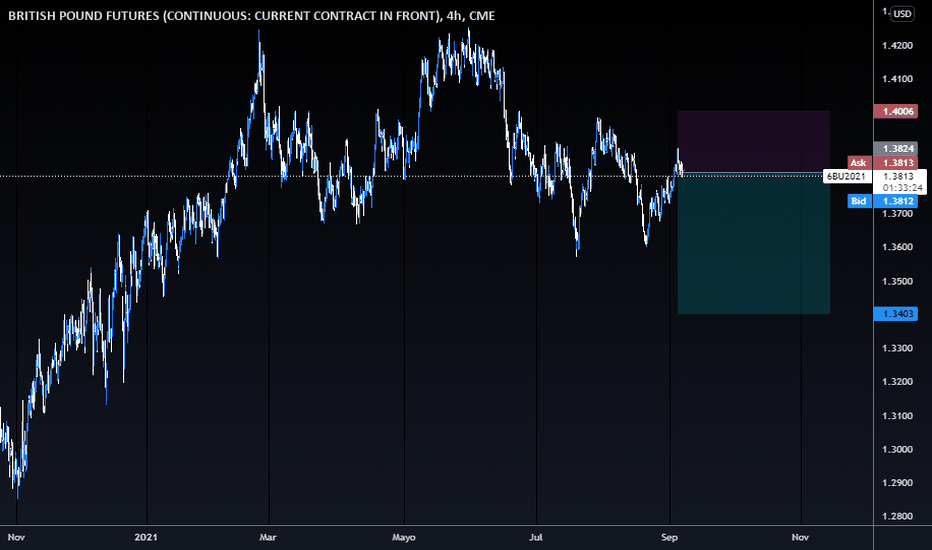Select the blue 1.3403 target price label
The height and width of the screenshot is (550, 932).
[896, 313]
